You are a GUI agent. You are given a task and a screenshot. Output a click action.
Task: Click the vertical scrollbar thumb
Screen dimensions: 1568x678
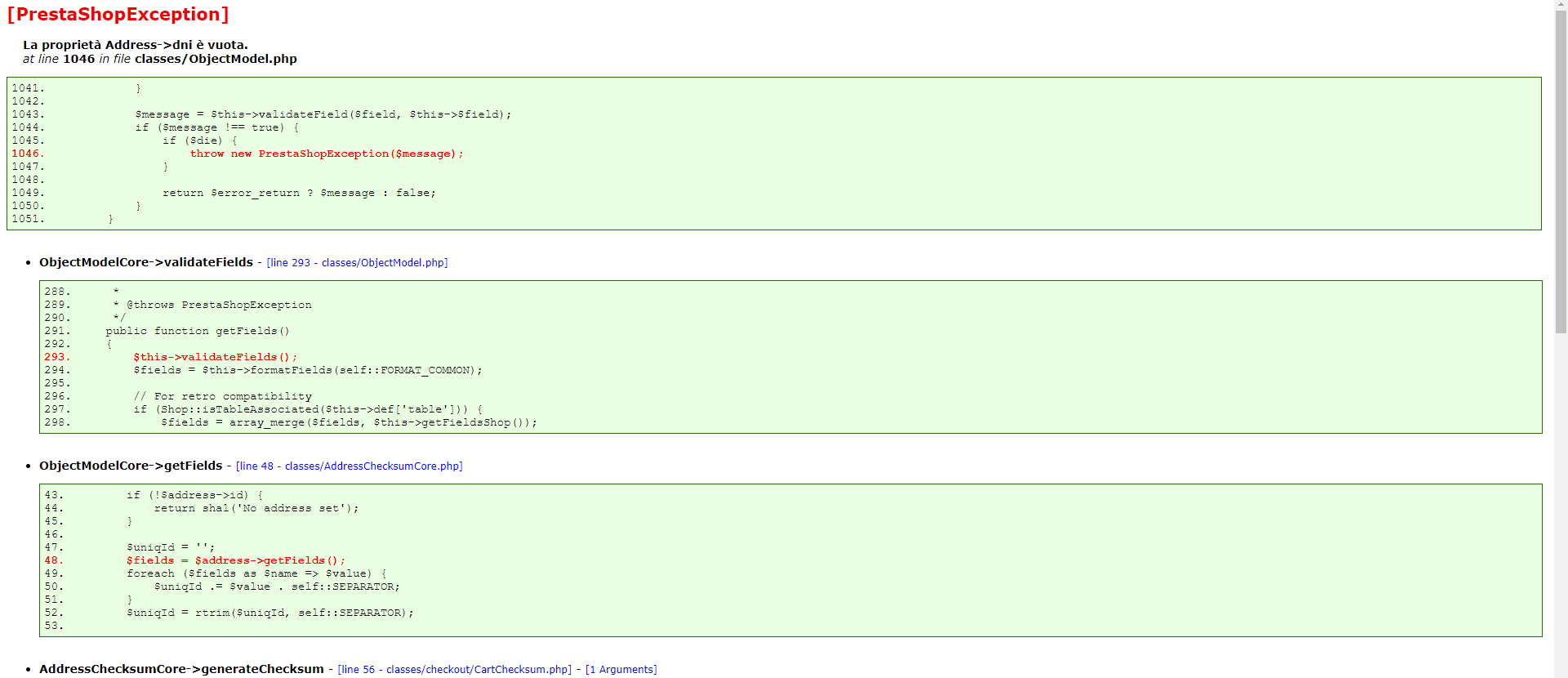point(1561,173)
